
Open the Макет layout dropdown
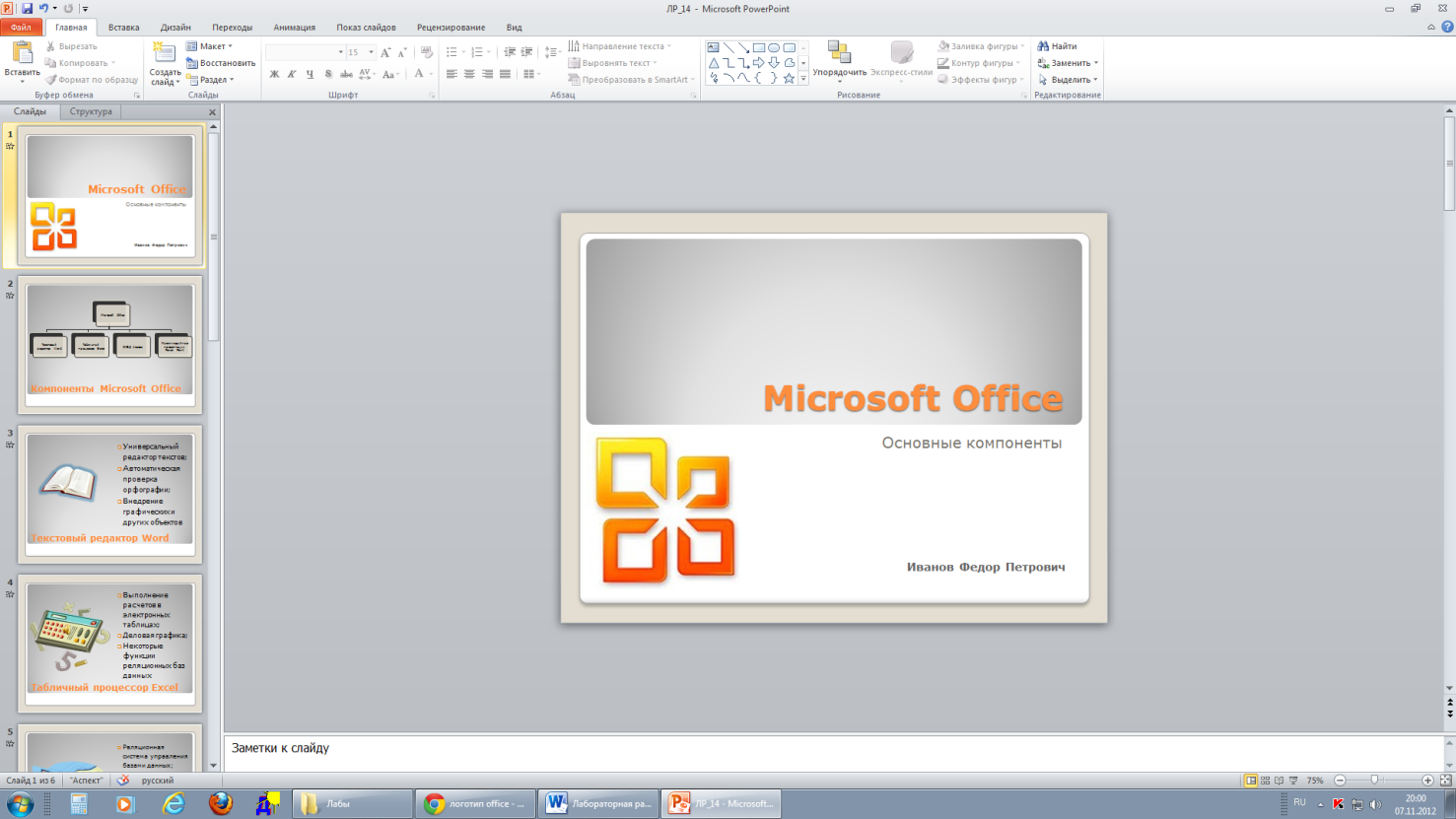(x=210, y=46)
